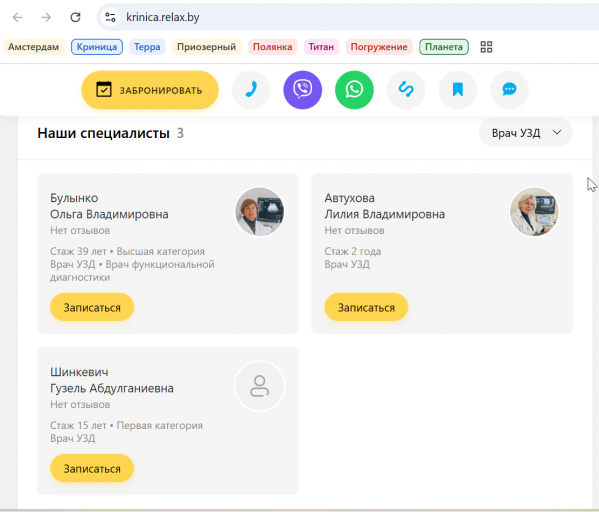Open Viber contact icon

[x=303, y=90]
